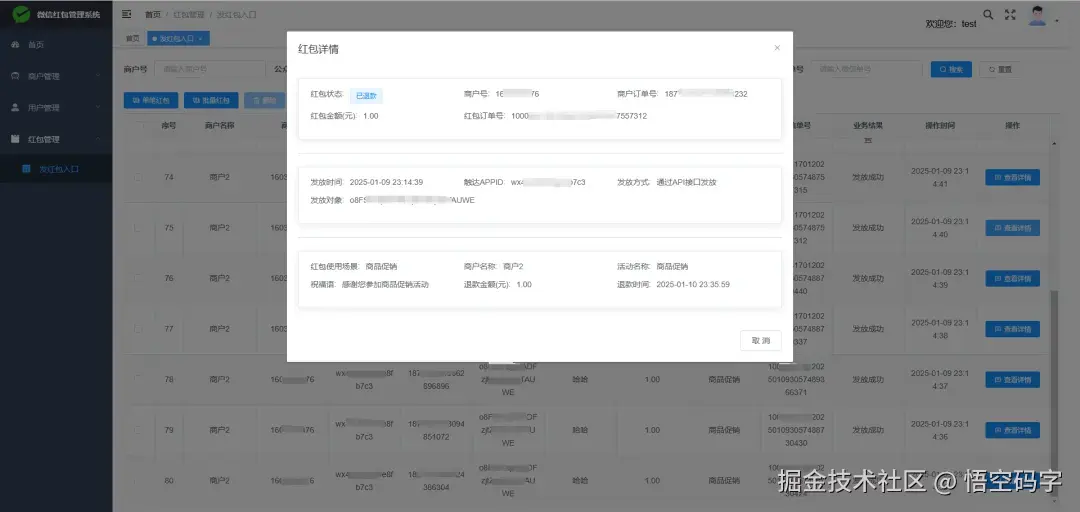Switch to the 首页 page tab
The image size is (1080, 512).
(133, 39)
